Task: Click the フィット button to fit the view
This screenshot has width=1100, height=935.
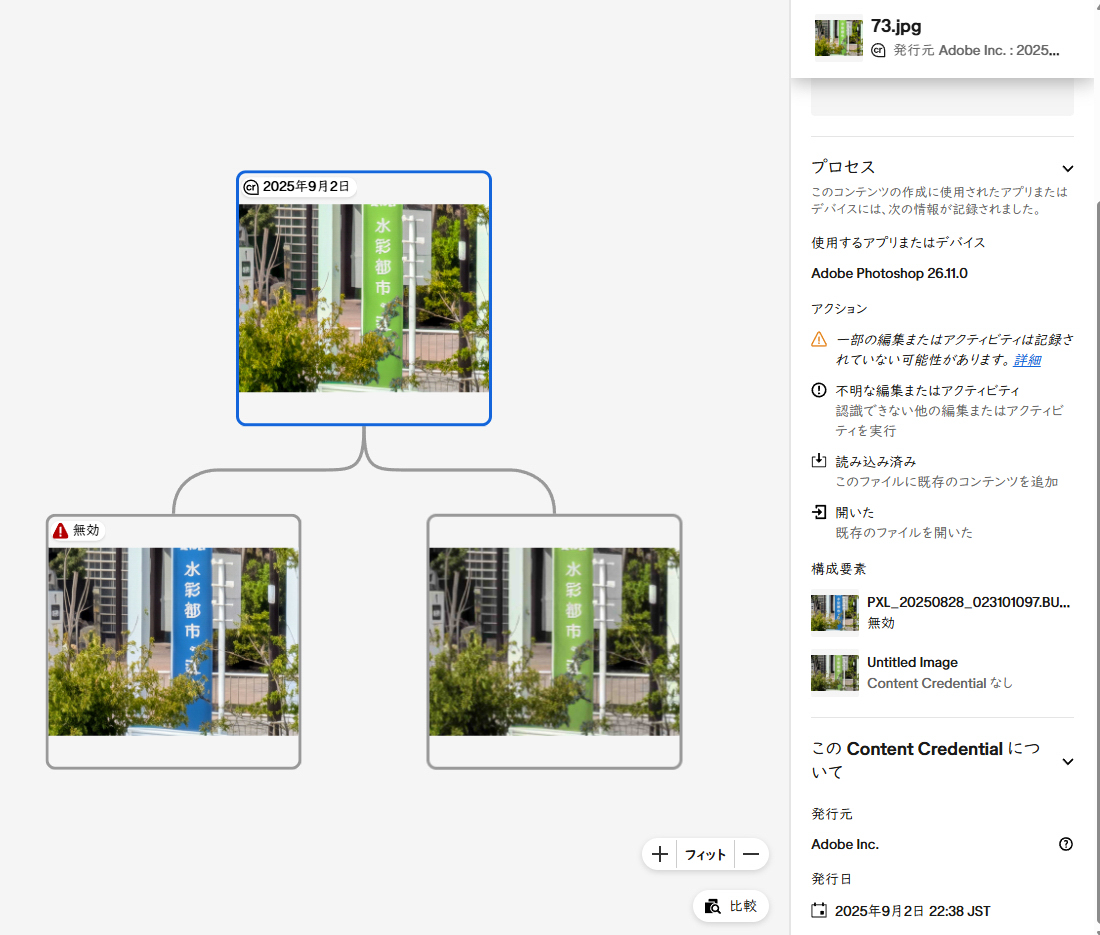Action: point(705,854)
